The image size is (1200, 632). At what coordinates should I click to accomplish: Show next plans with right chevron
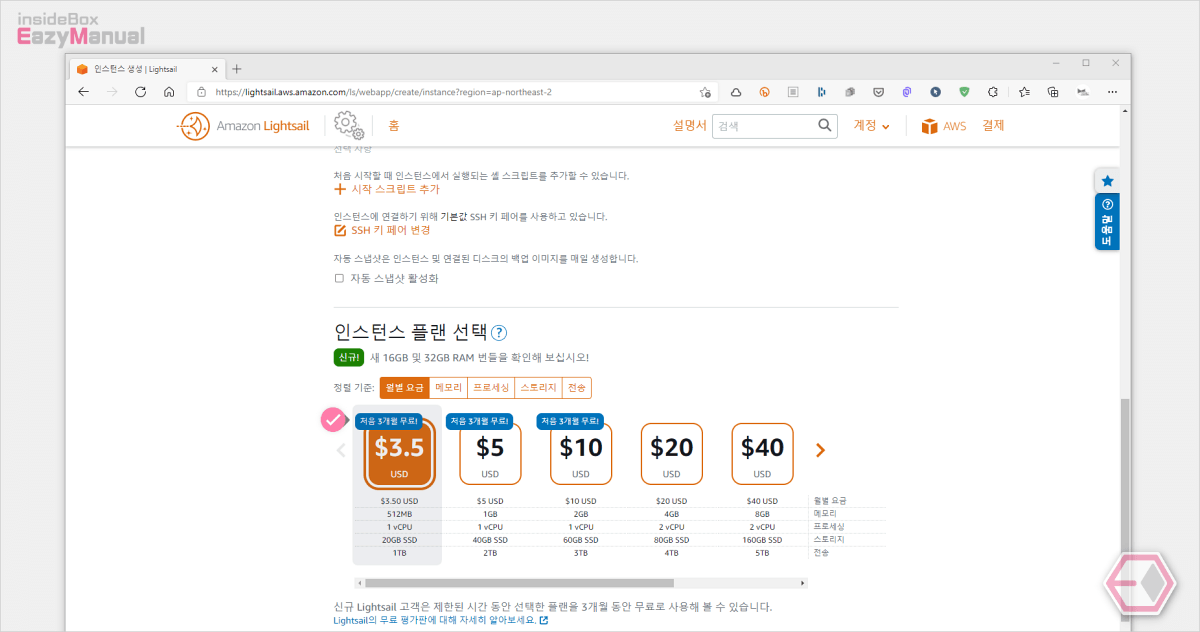(x=820, y=451)
